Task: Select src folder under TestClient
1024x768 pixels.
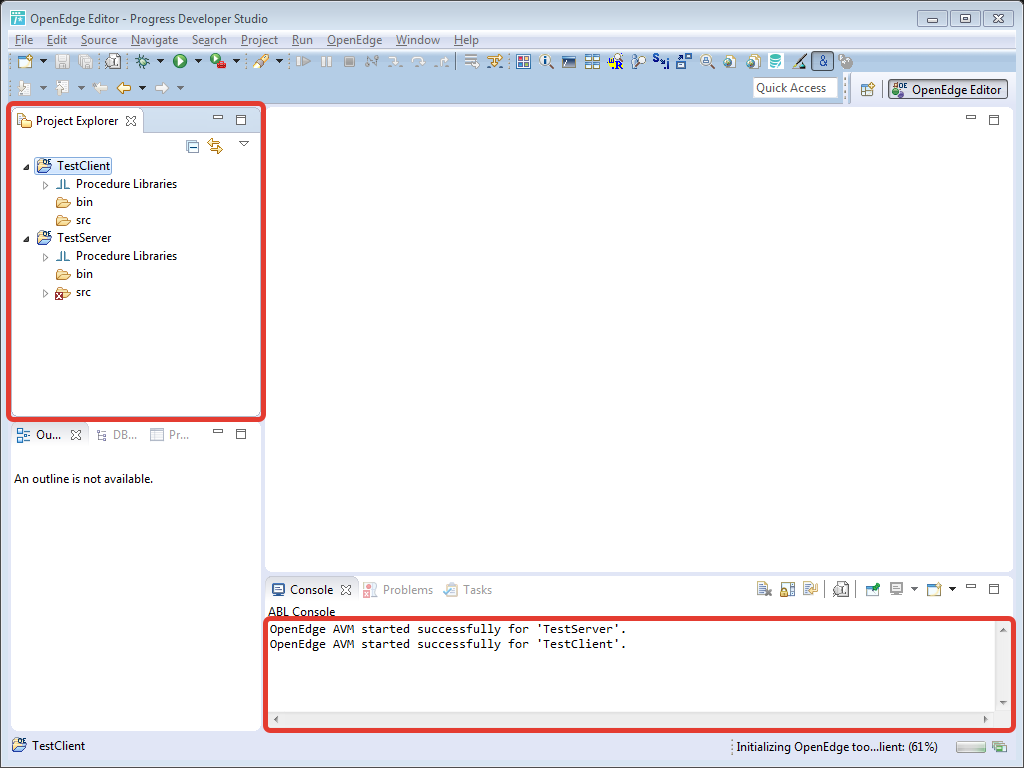Action: pyautogui.click(x=73, y=220)
